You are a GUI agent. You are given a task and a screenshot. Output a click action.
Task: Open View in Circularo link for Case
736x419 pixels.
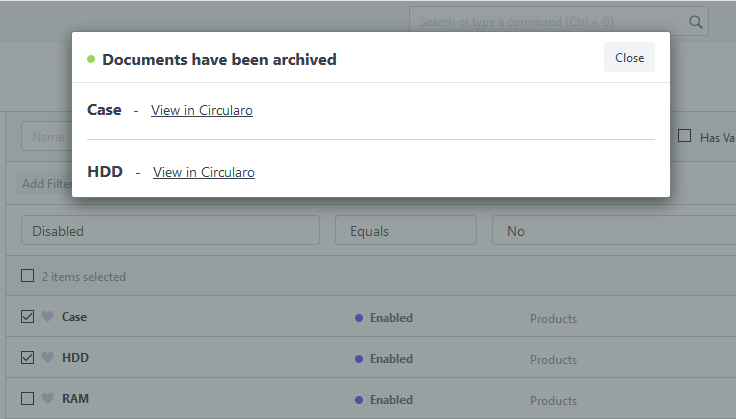[202, 110]
